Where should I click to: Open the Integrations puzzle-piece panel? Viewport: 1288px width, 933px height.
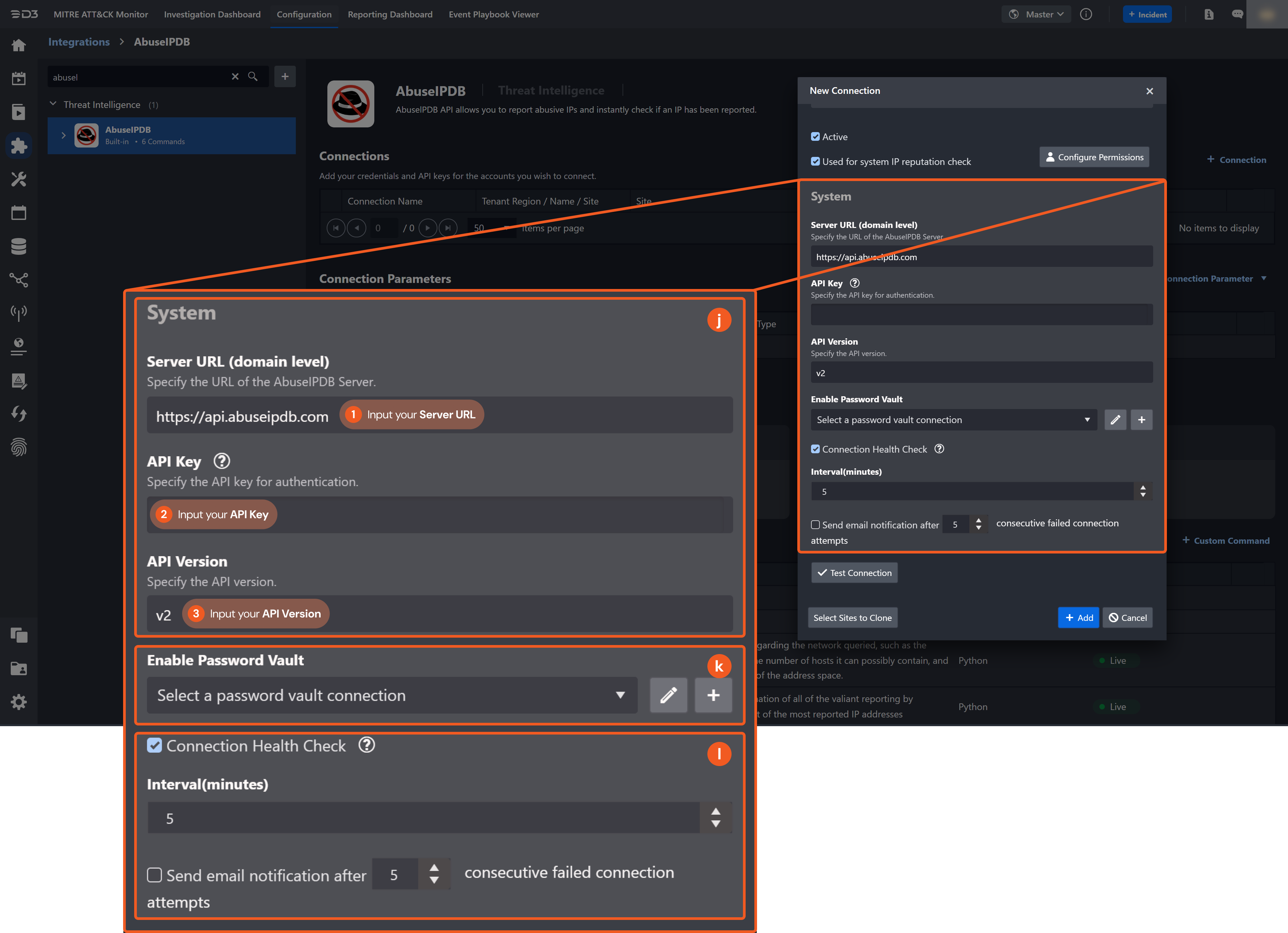19,145
